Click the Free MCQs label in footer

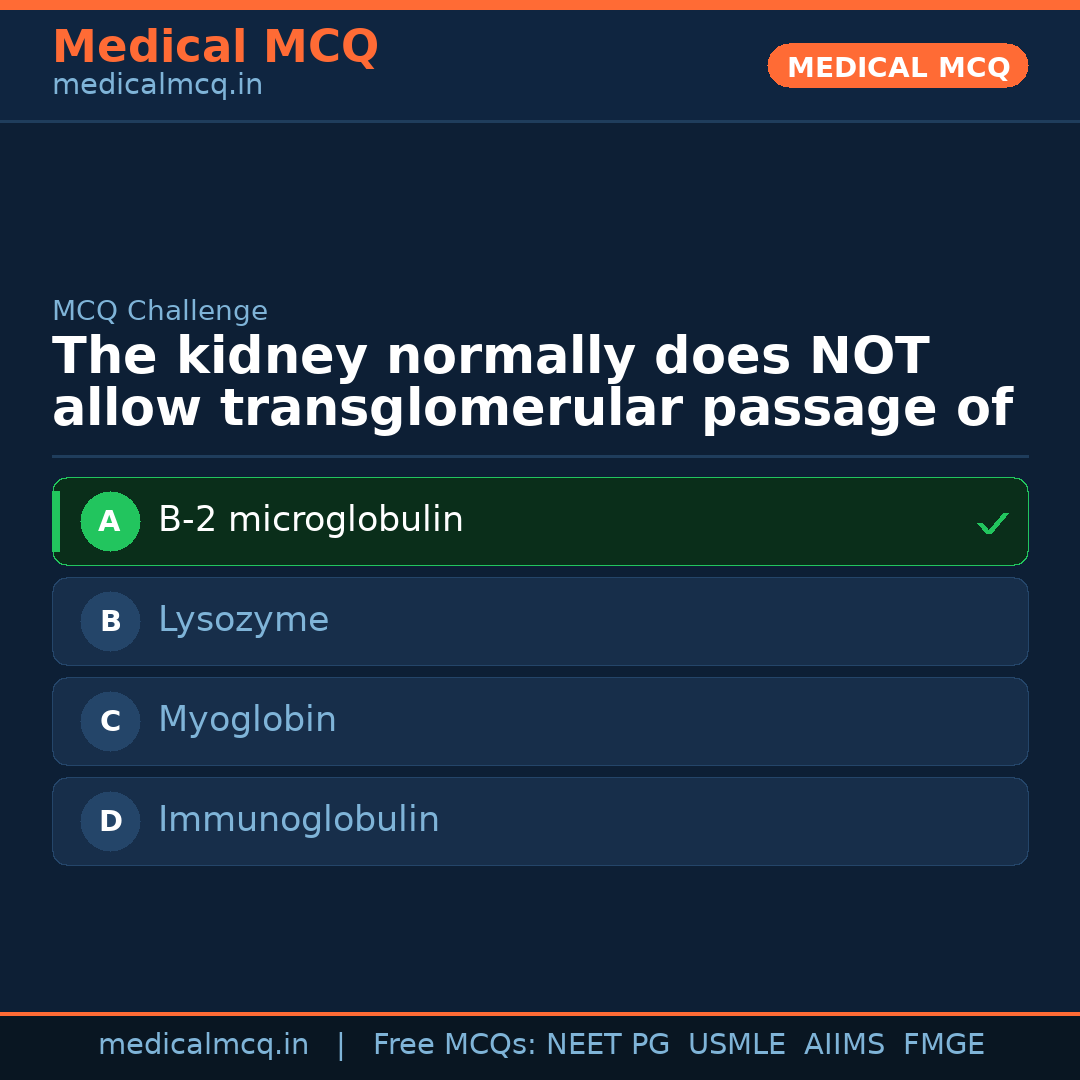(455, 1045)
